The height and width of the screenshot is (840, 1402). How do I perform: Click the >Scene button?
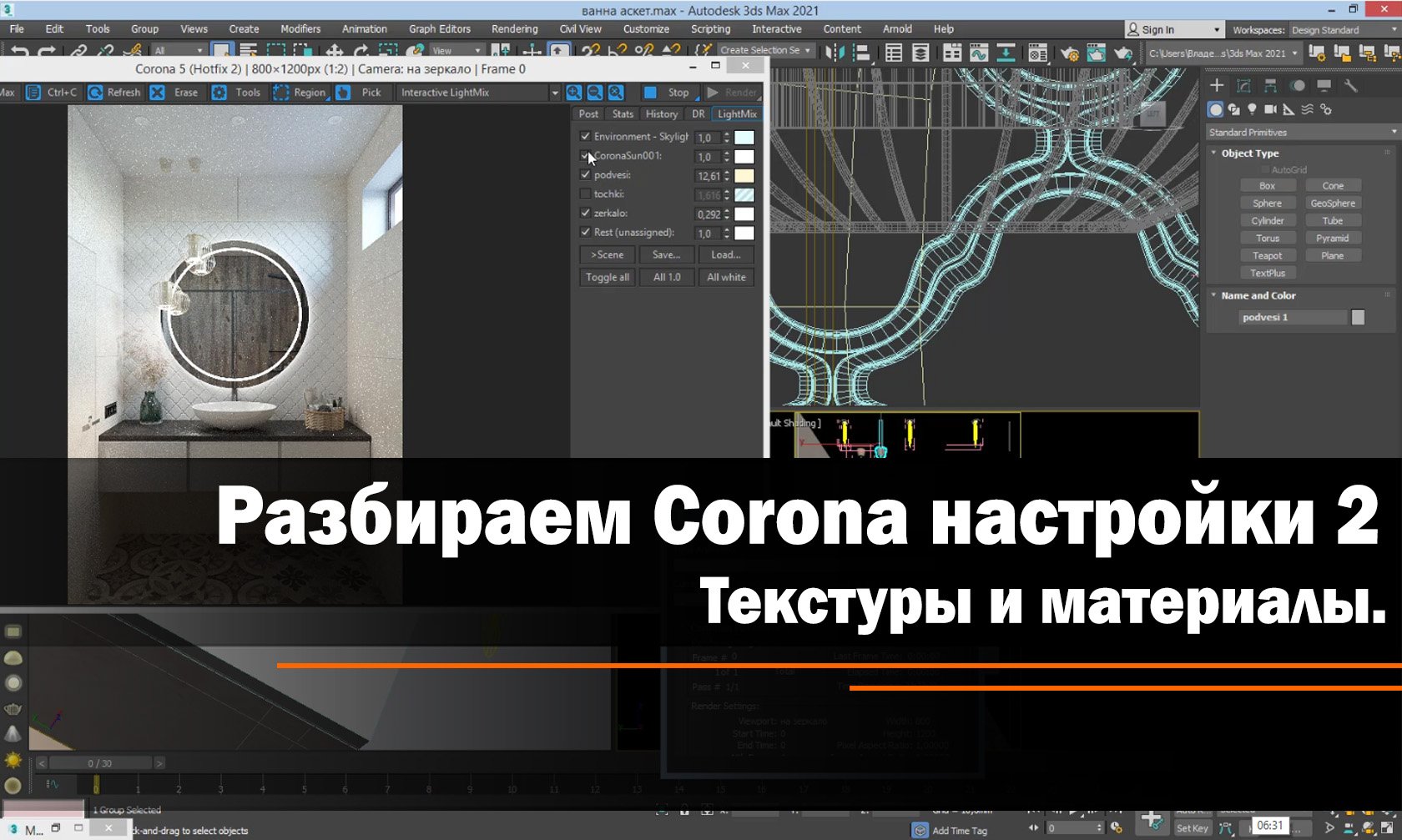[x=608, y=254]
